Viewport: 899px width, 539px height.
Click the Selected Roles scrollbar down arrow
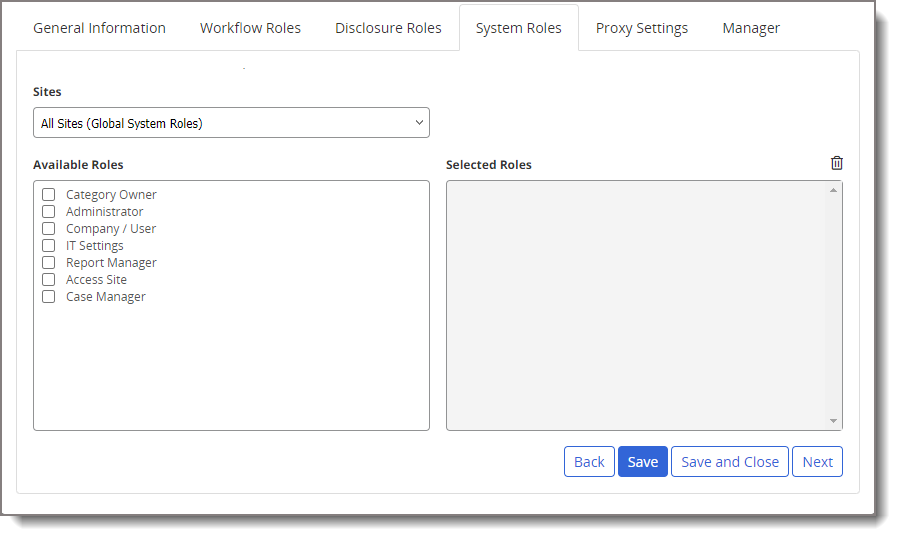pyautogui.click(x=833, y=422)
